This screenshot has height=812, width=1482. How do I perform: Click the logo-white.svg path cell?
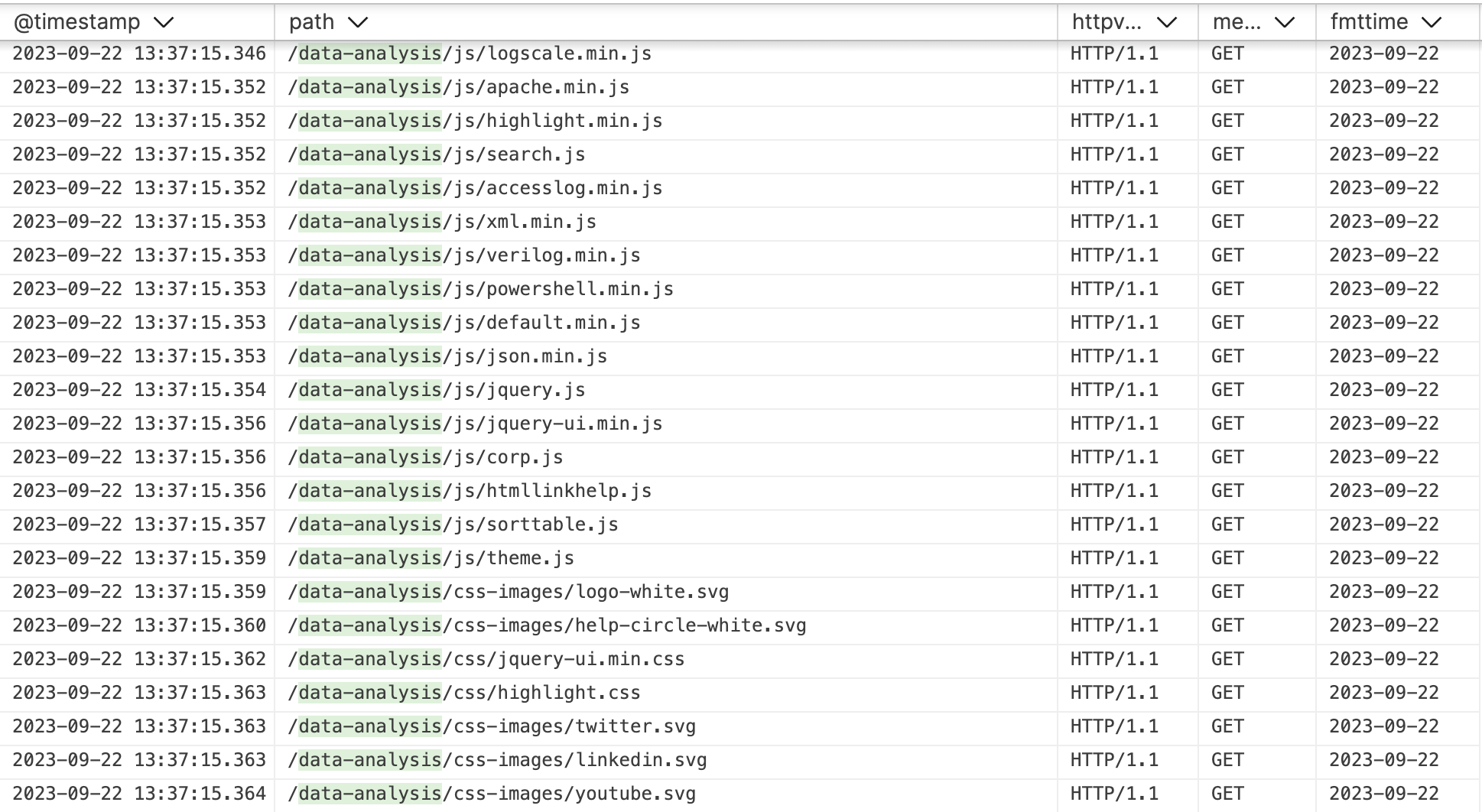click(509, 592)
